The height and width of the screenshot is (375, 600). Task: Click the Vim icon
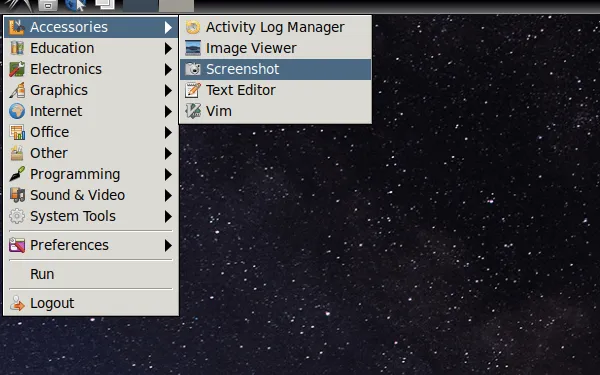(193, 111)
